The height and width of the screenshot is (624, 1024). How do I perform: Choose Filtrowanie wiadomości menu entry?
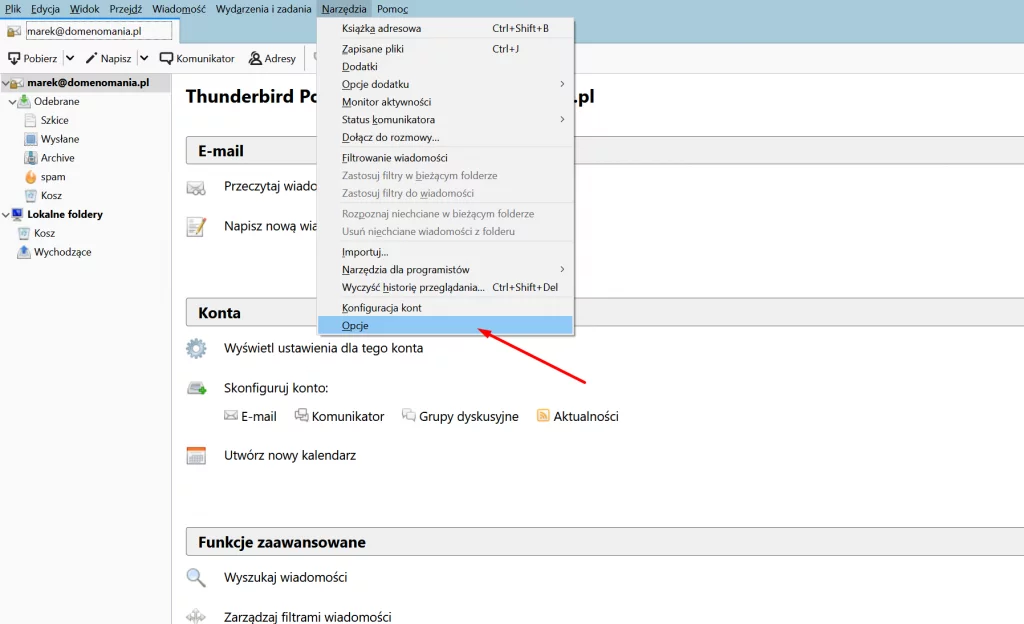coord(445,158)
